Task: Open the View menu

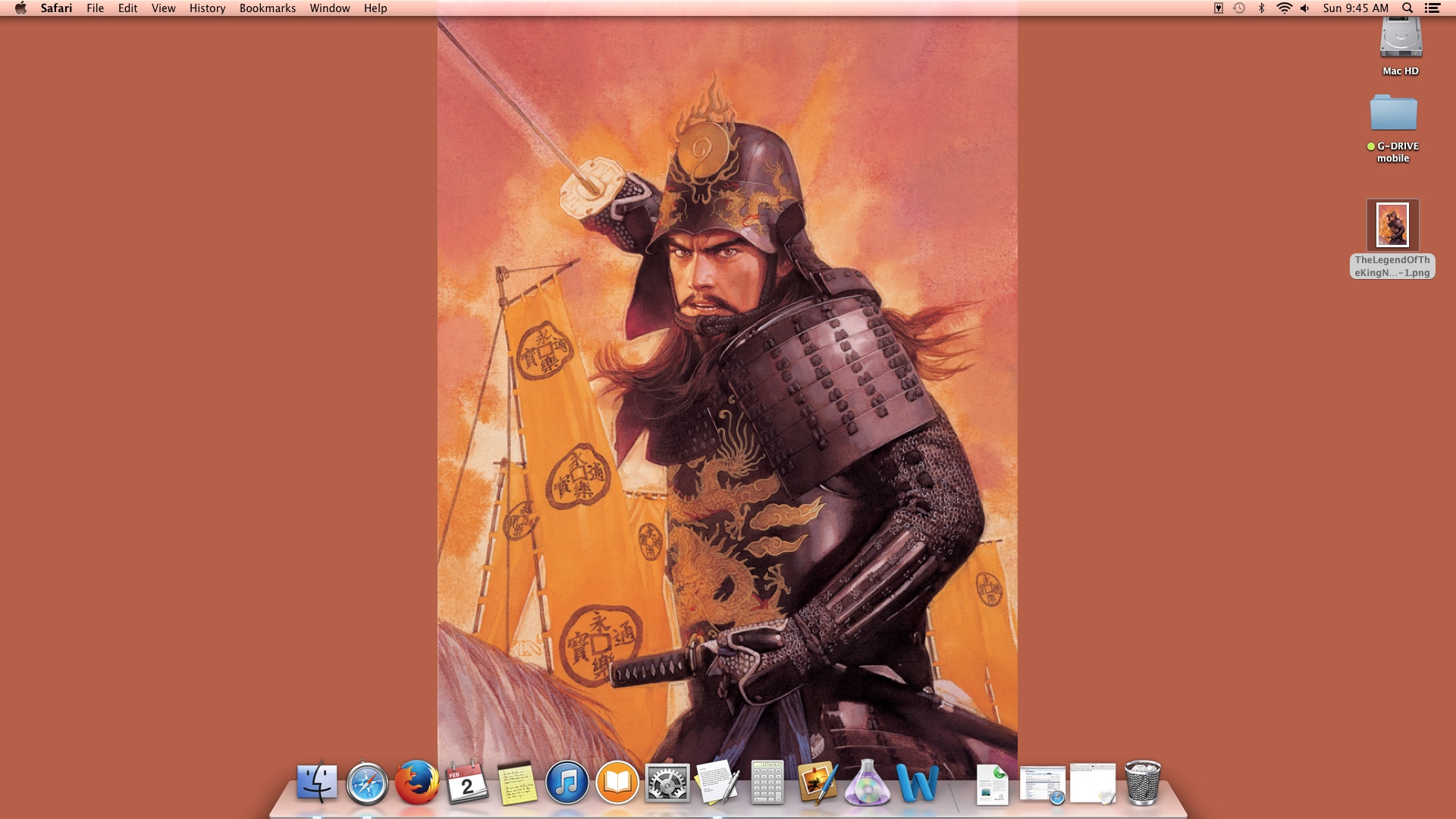Action: (164, 8)
